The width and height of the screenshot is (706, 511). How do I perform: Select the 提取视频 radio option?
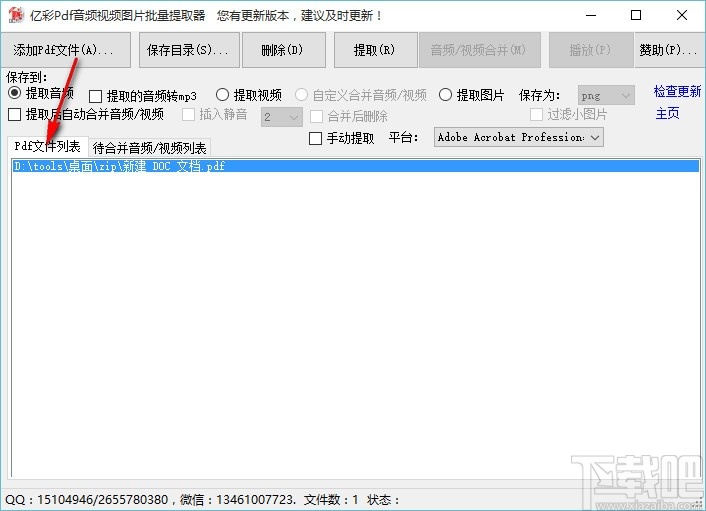coord(222,95)
